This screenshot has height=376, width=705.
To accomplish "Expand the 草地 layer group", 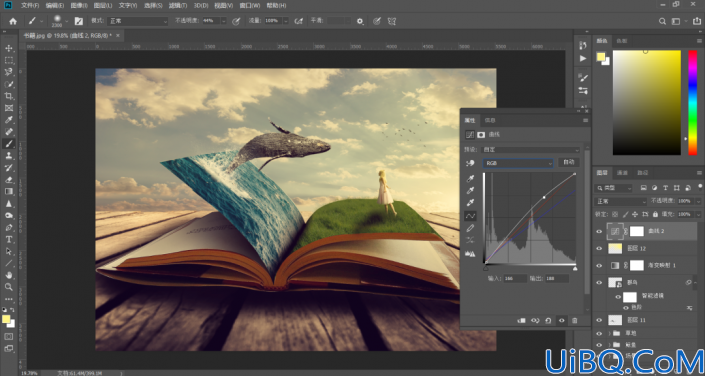I will coord(610,333).
